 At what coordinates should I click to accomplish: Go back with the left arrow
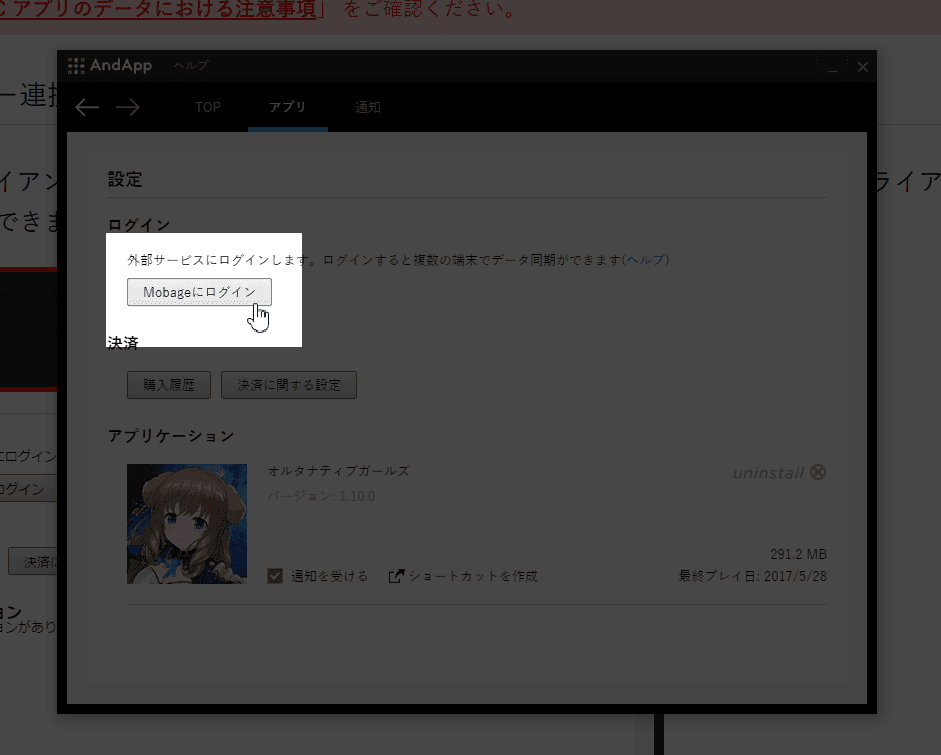[87, 108]
